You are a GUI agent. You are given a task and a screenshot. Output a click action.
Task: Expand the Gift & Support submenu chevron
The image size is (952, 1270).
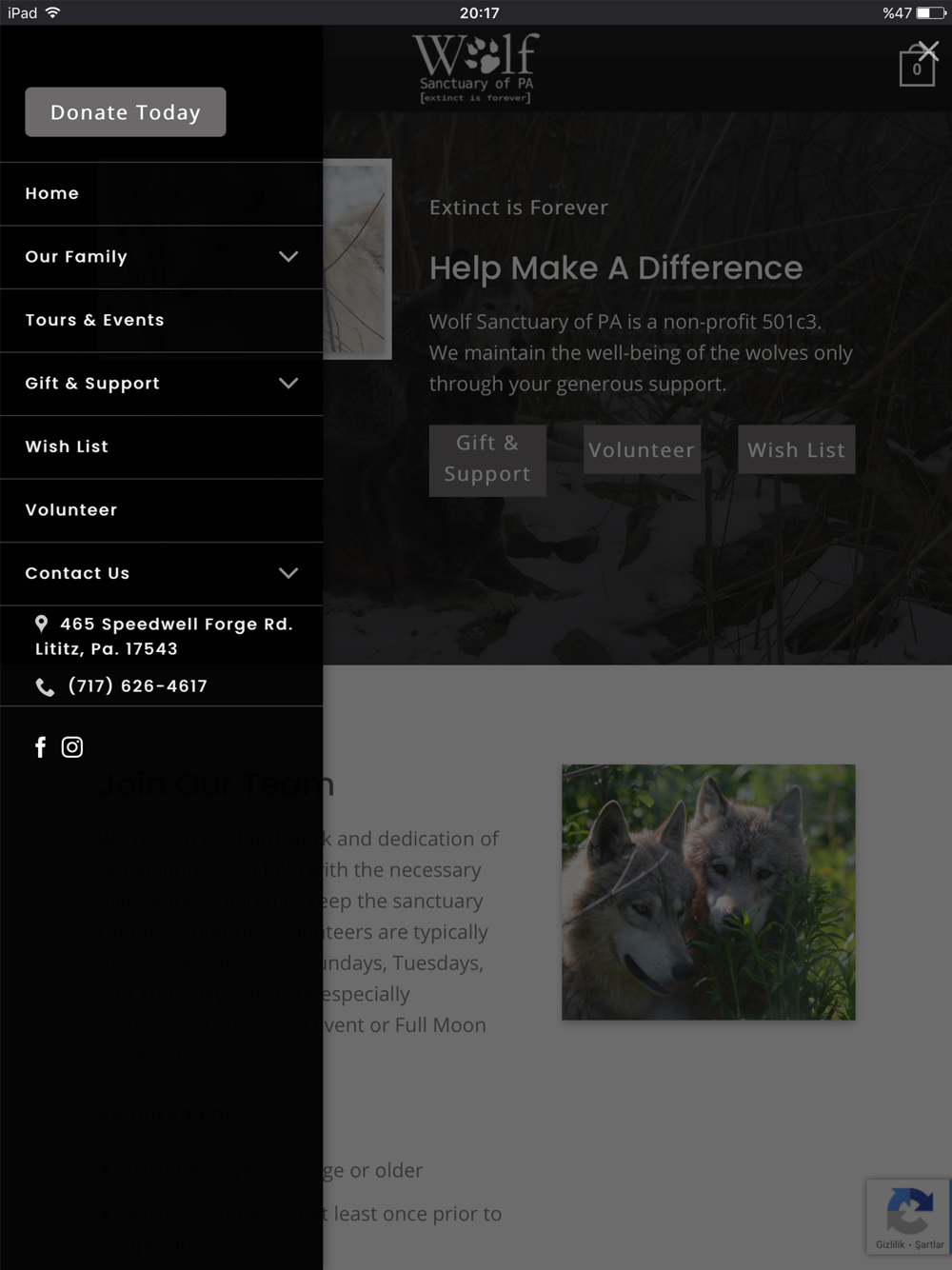[288, 384]
